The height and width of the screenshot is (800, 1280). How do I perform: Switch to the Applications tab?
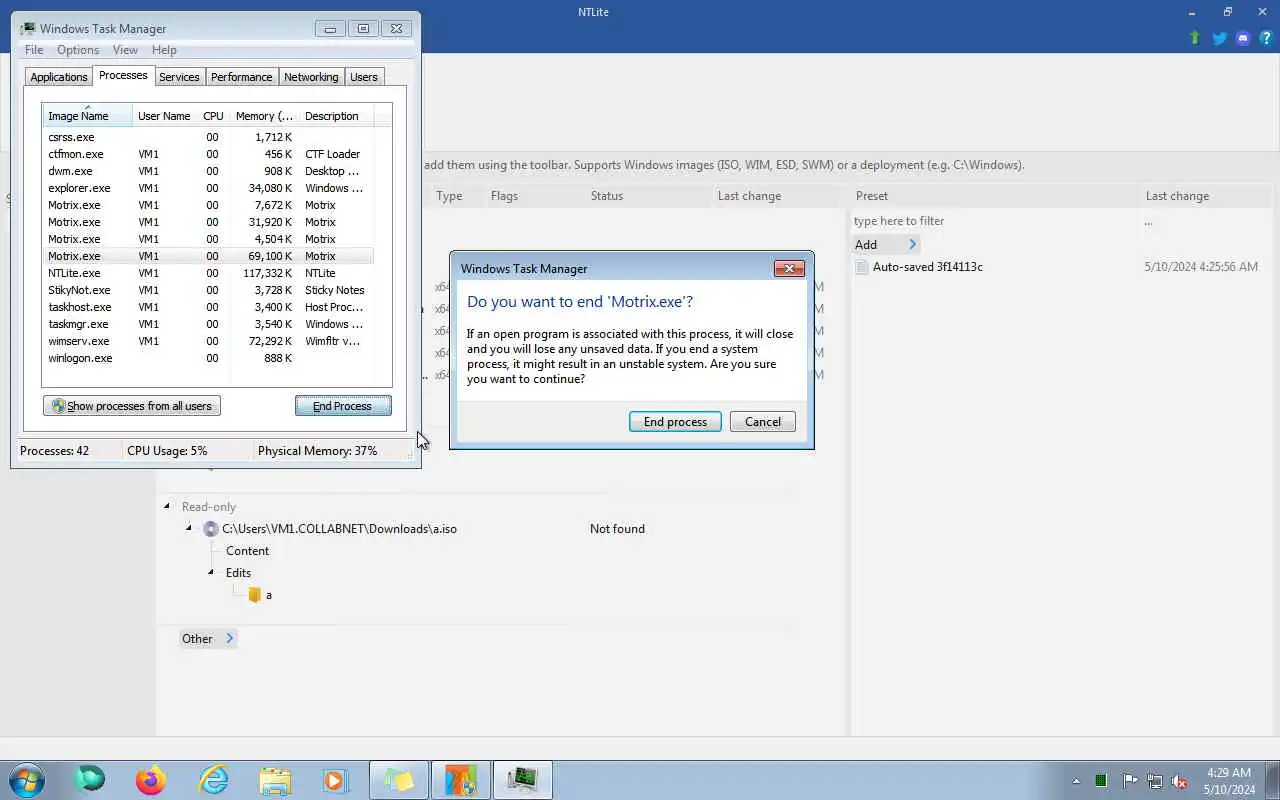click(59, 77)
